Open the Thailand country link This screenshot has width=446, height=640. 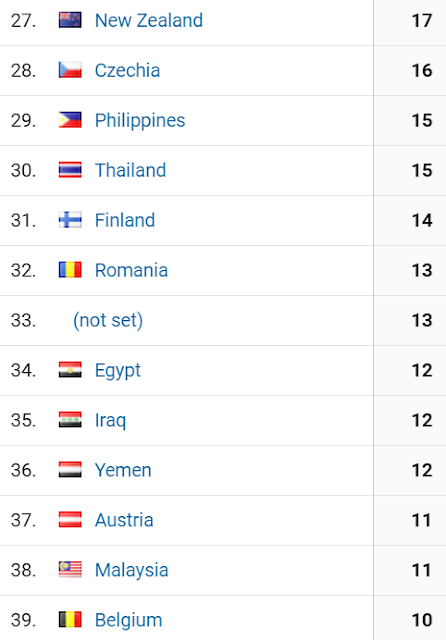coord(130,170)
